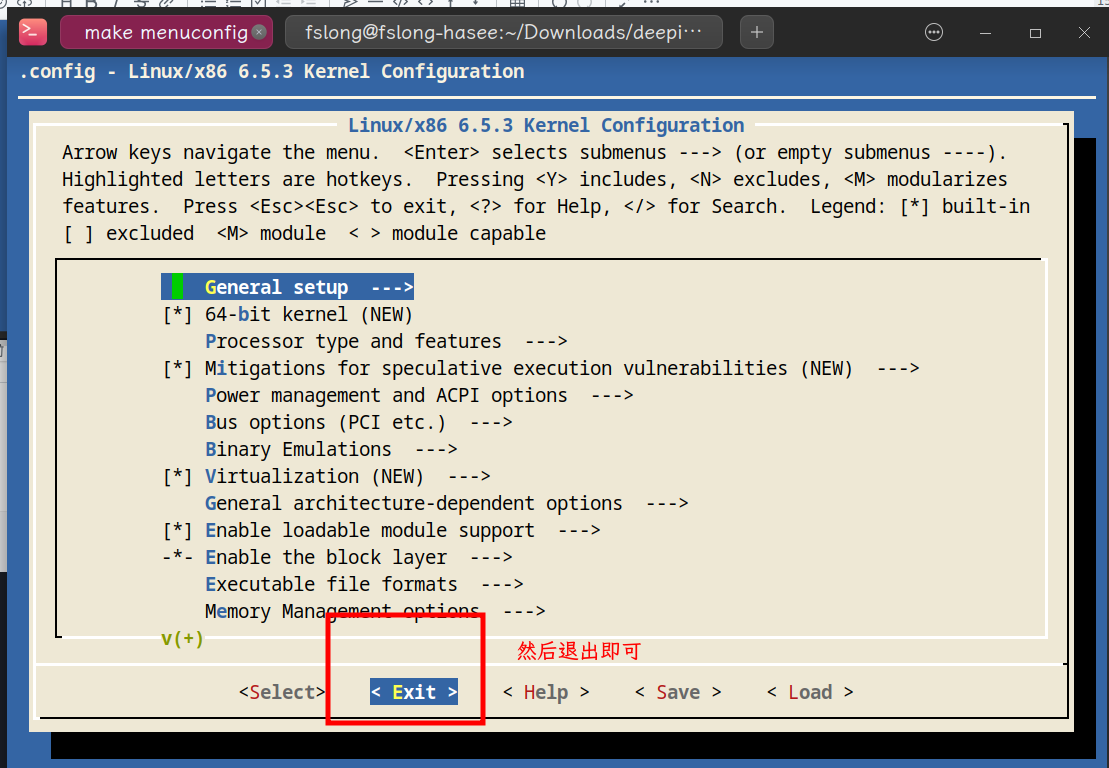The width and height of the screenshot is (1109, 768).
Task: Open Help from the bottom bar
Action: tap(546, 692)
